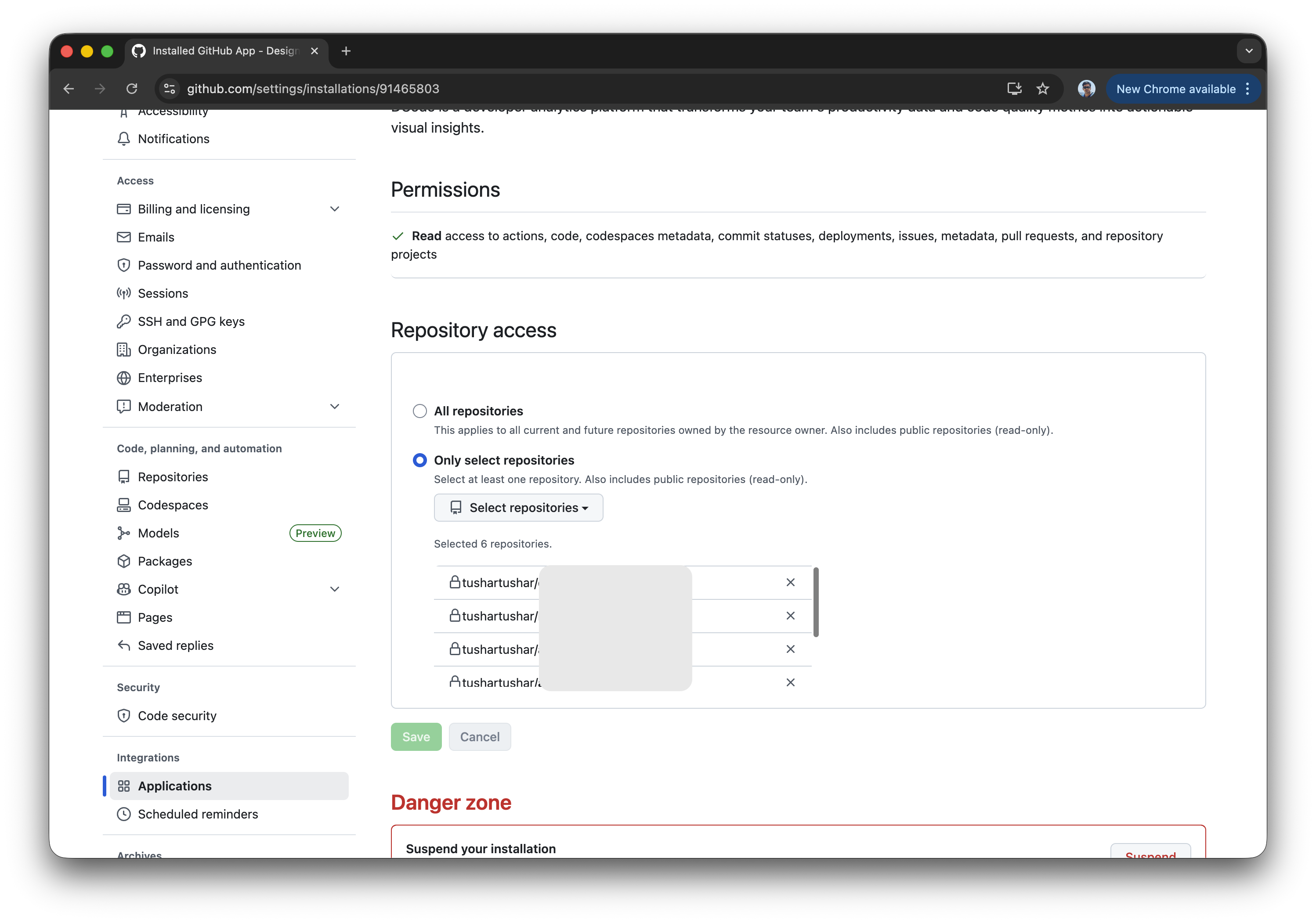Choose Only select repositories radio button
The height and width of the screenshot is (923, 1316).
[x=419, y=460]
